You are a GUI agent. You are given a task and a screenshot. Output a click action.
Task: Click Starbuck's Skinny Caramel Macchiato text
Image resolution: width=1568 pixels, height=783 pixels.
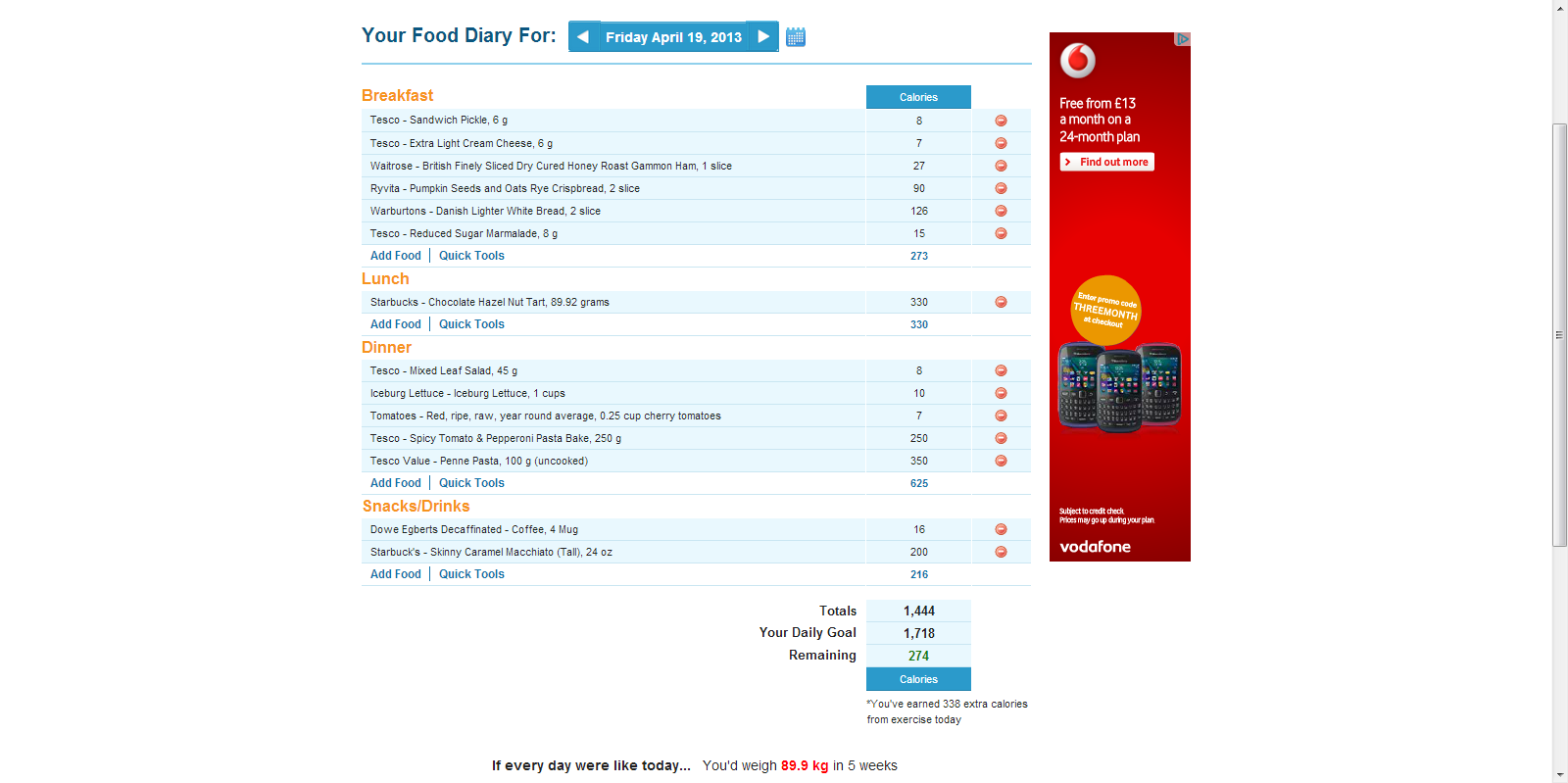(491, 552)
